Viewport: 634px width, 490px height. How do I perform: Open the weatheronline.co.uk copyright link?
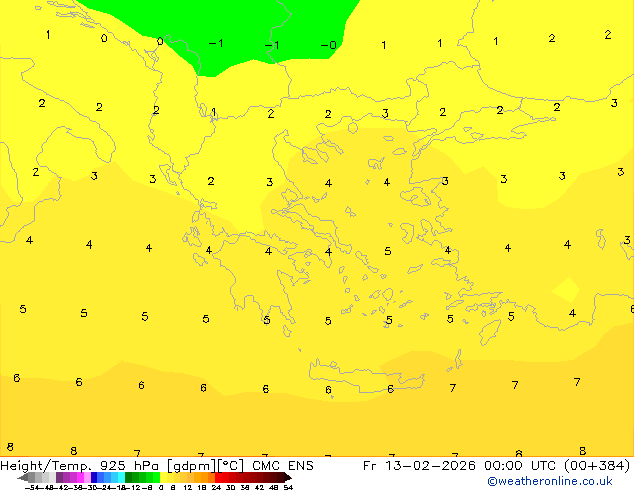tap(550, 481)
